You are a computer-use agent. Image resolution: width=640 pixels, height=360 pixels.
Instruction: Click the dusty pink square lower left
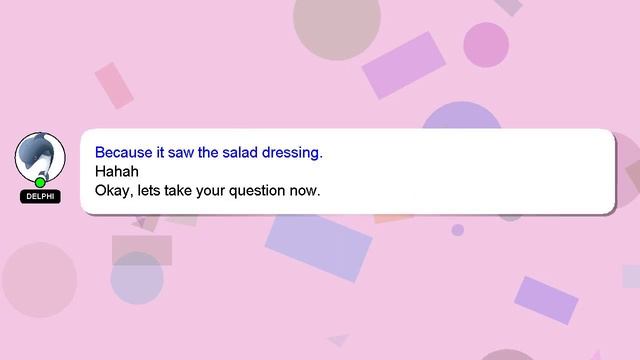pyautogui.click(x=142, y=250)
